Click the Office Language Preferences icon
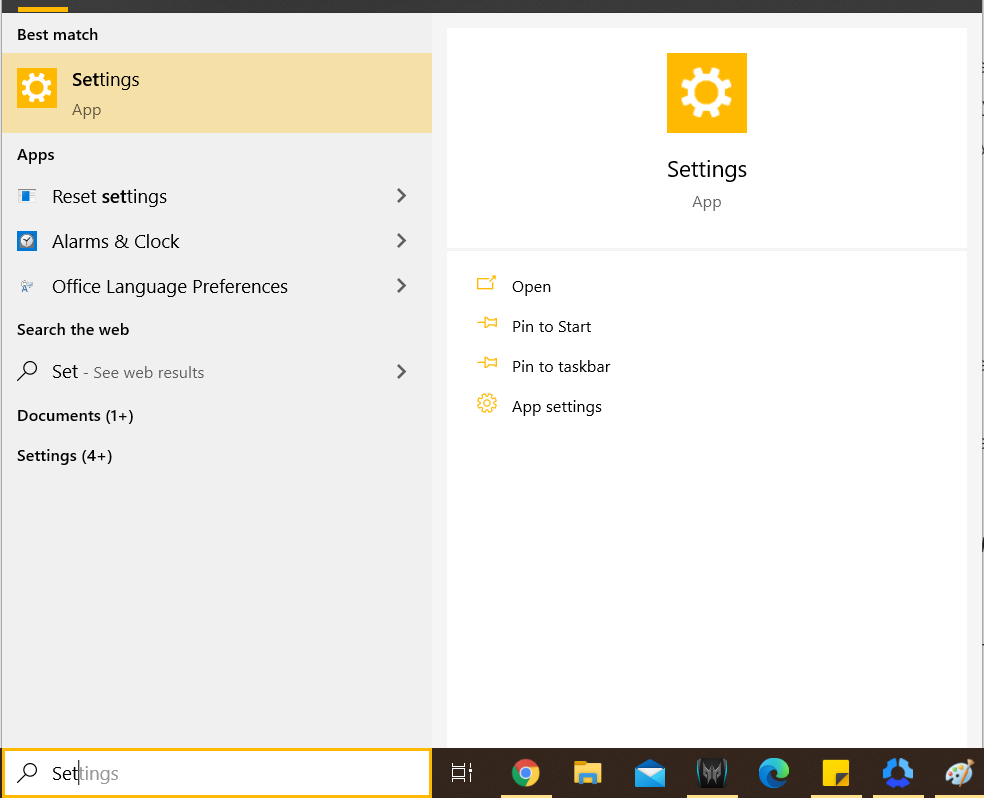 tap(26, 287)
